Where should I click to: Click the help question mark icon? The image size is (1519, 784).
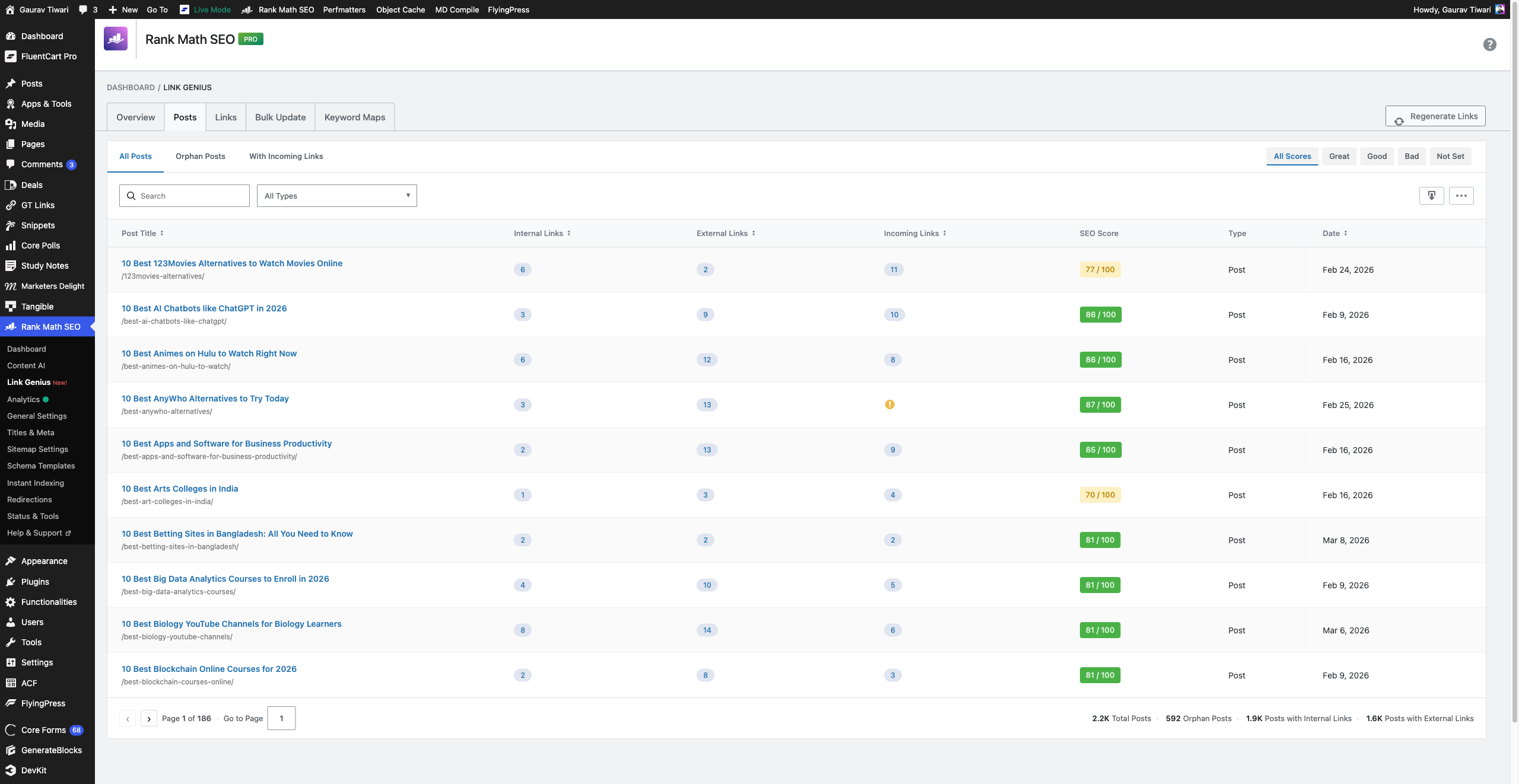pyautogui.click(x=1489, y=44)
